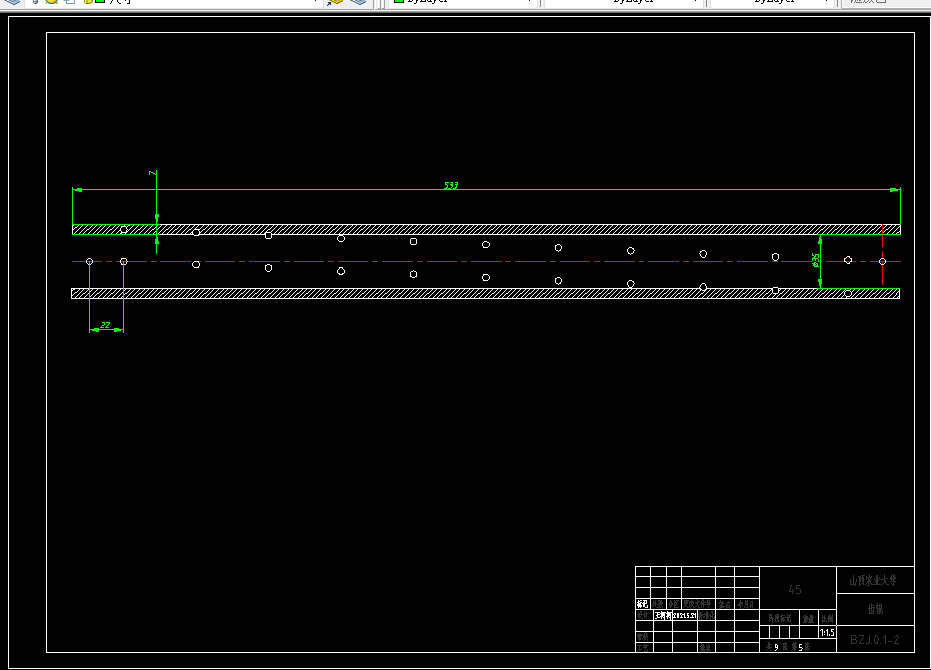
Task: Select the red horizontal centerline
Action: coord(486,261)
